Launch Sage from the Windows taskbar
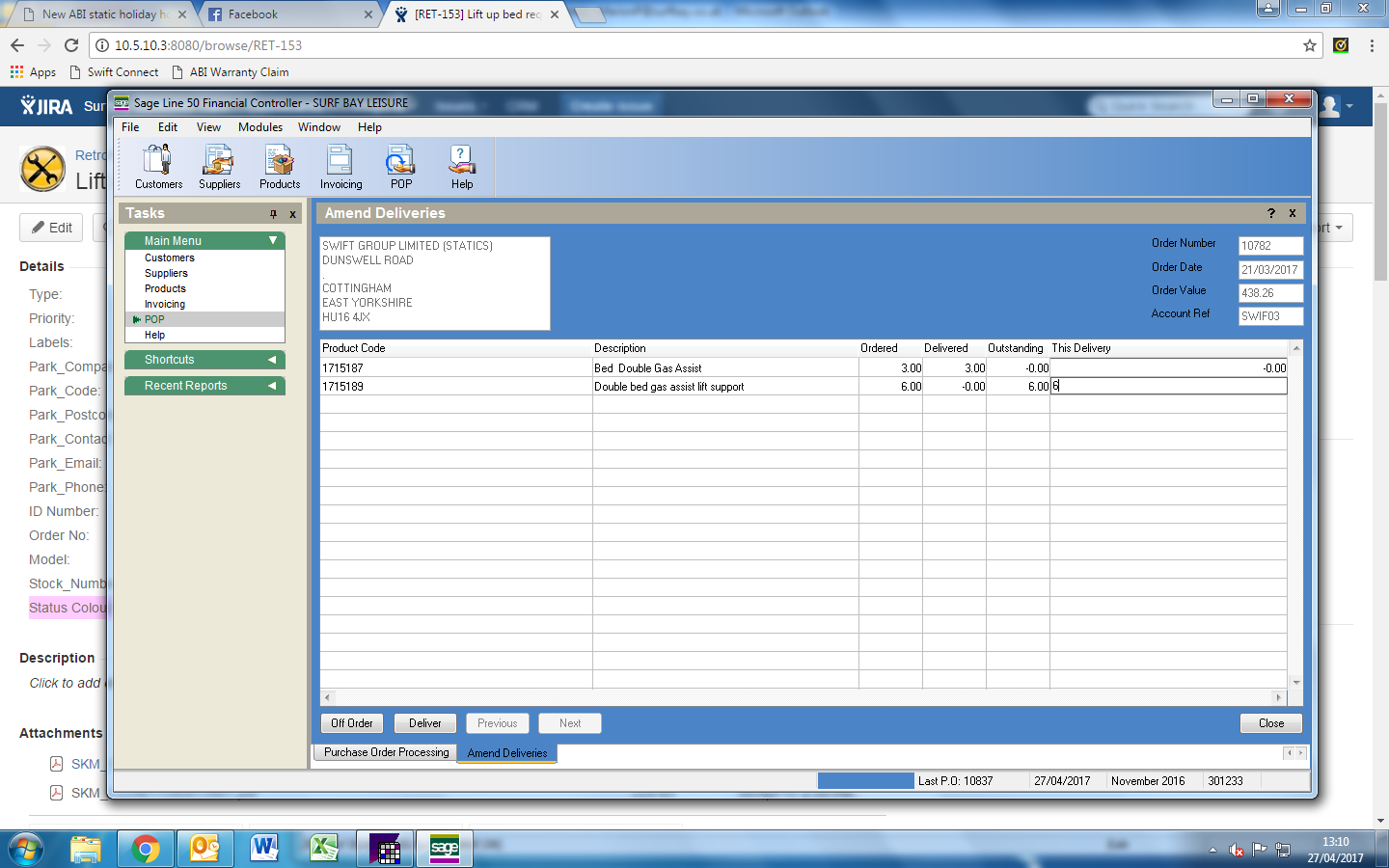This screenshot has height=868, width=1389. [444, 849]
